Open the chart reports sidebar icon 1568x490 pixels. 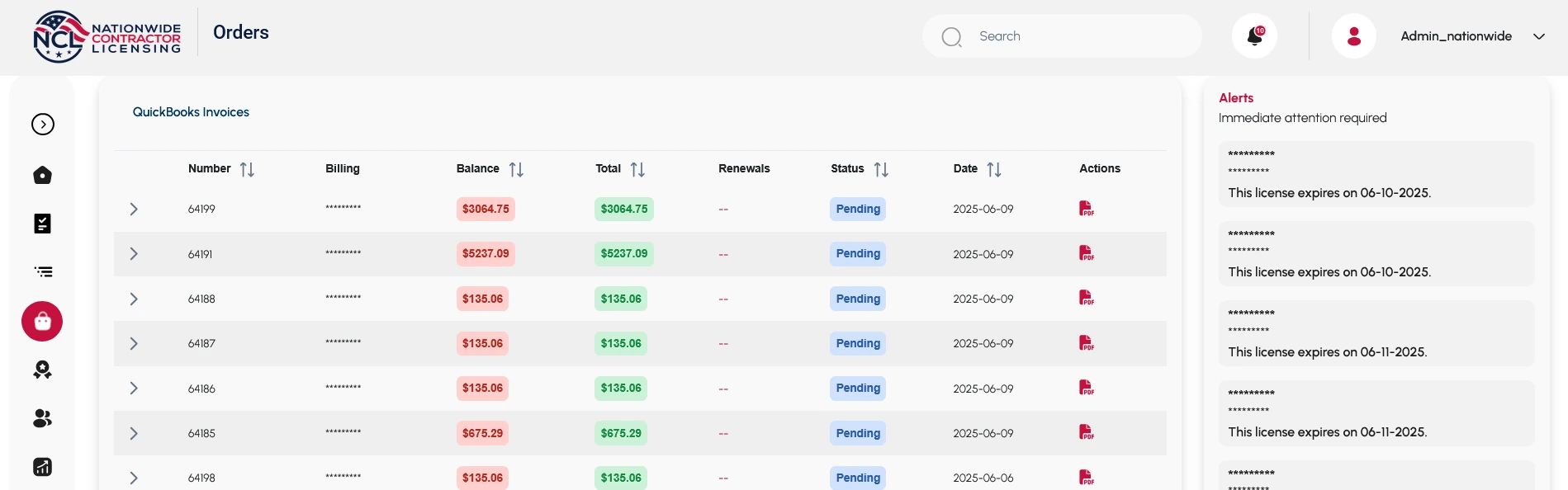[x=42, y=467]
